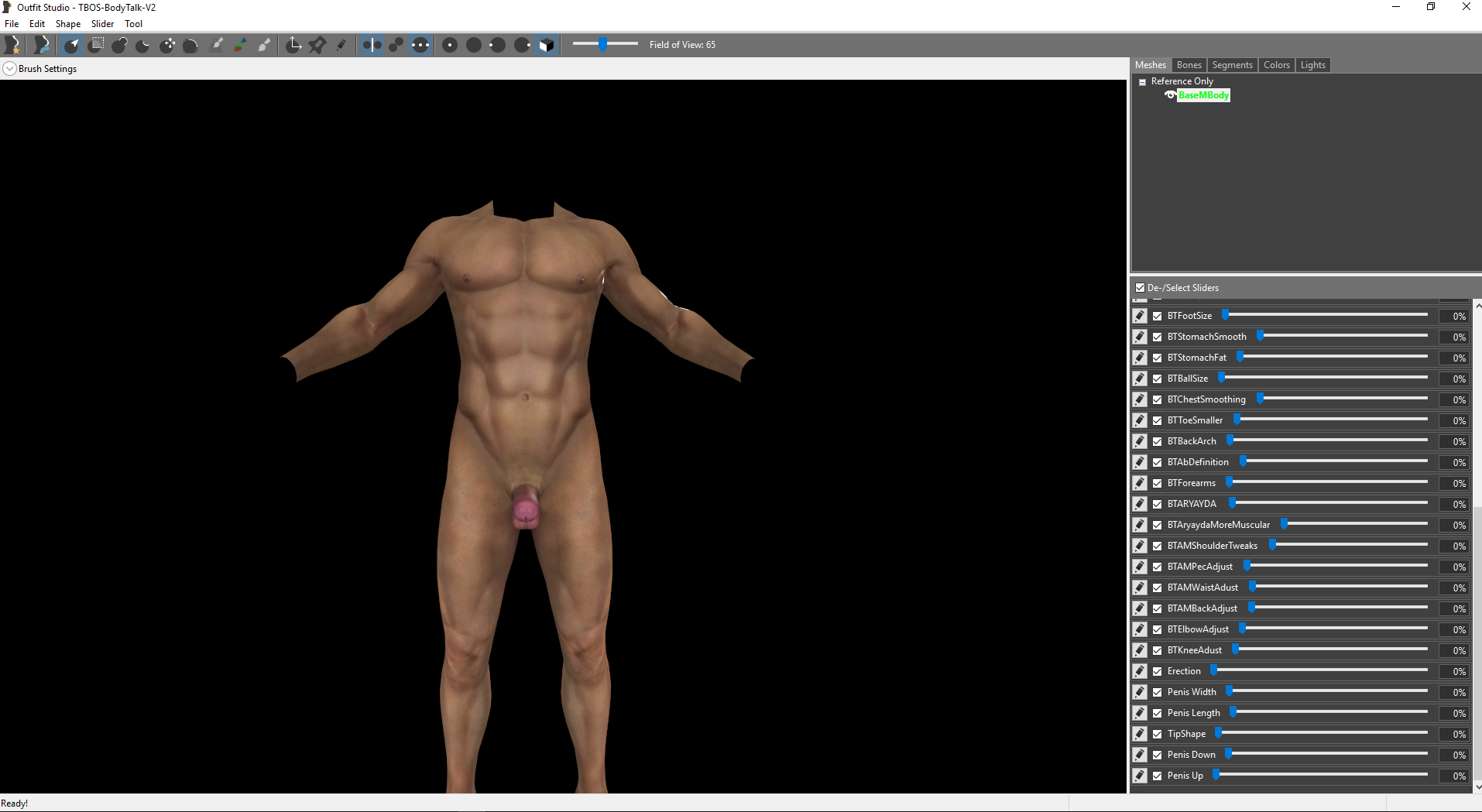Click the pin pivot tool icon

click(x=317, y=45)
